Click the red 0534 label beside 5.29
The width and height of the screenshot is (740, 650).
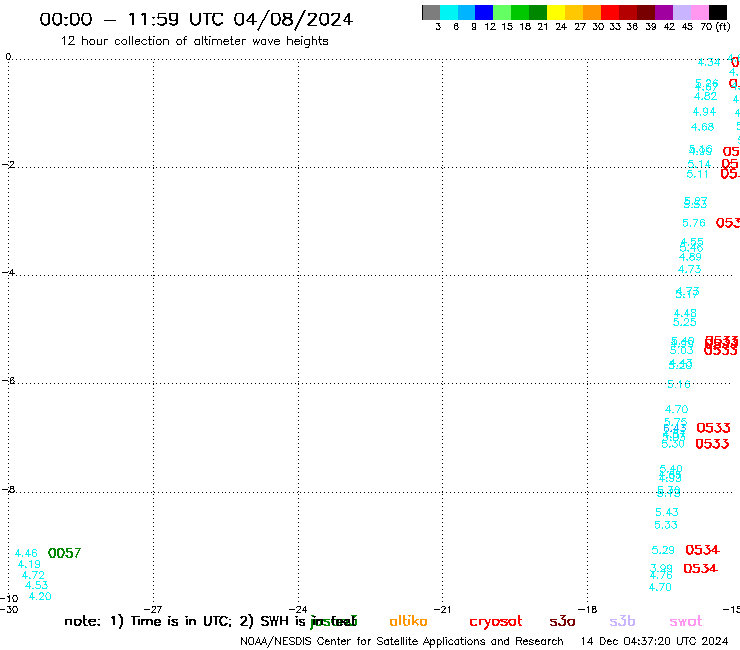pos(702,550)
